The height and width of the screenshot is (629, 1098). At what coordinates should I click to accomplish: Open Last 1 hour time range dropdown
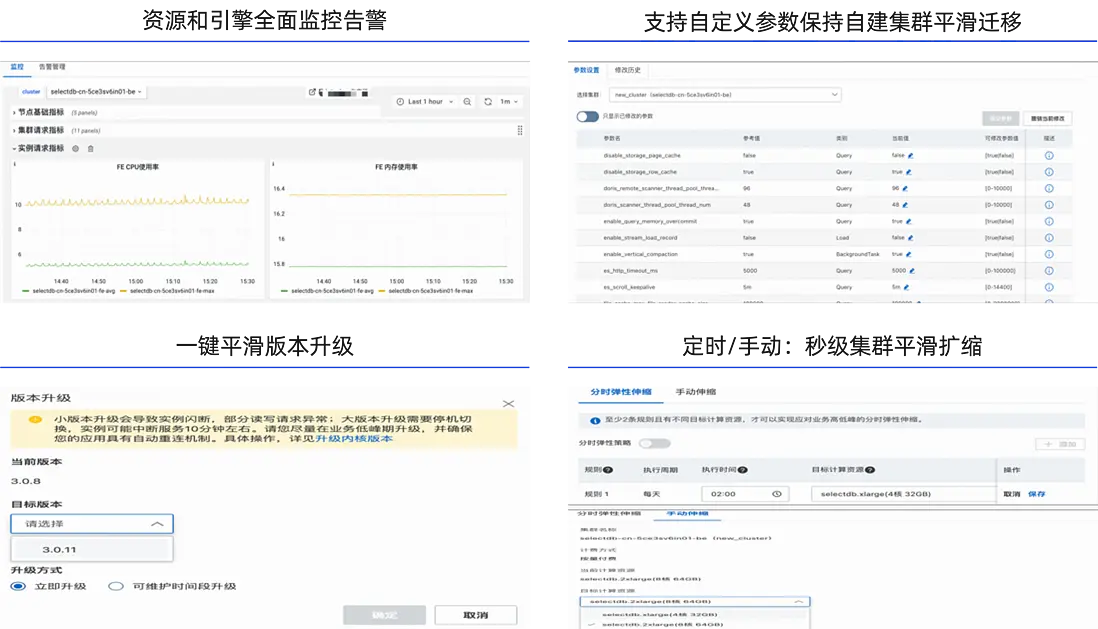[x=424, y=102]
